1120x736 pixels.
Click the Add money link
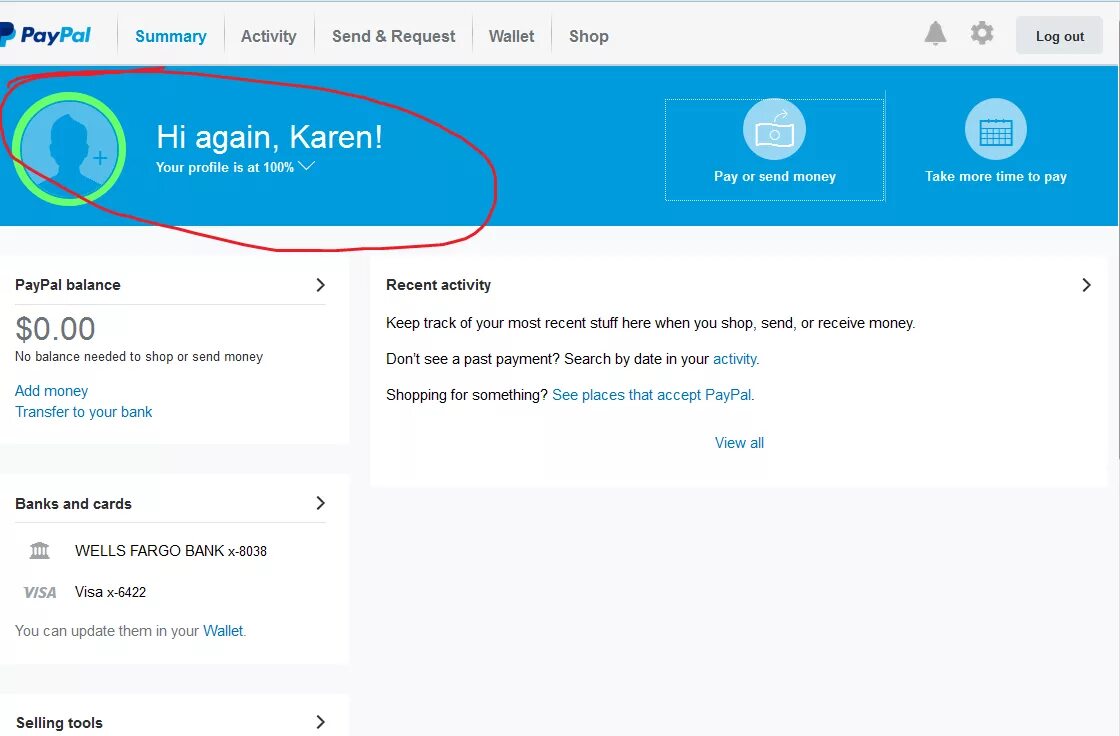(x=51, y=391)
